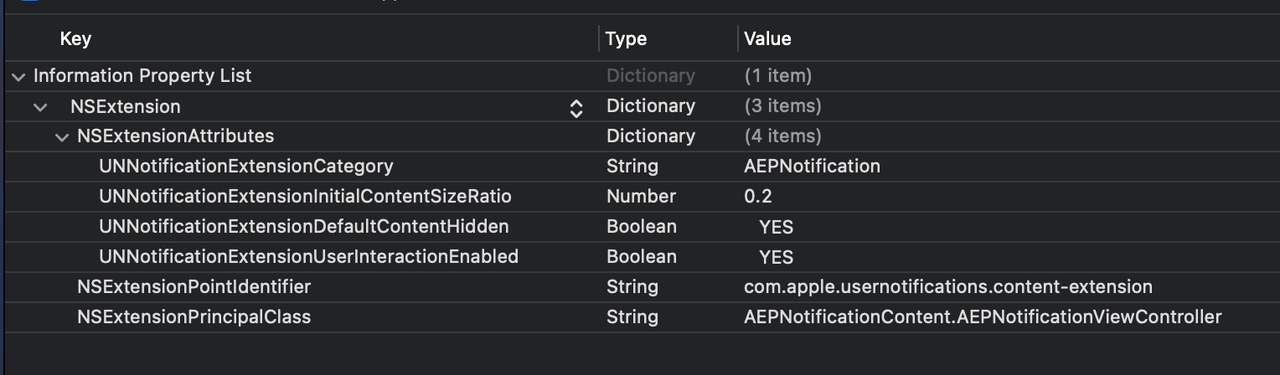Click YES value for DefaultContentHidden

pos(776,227)
